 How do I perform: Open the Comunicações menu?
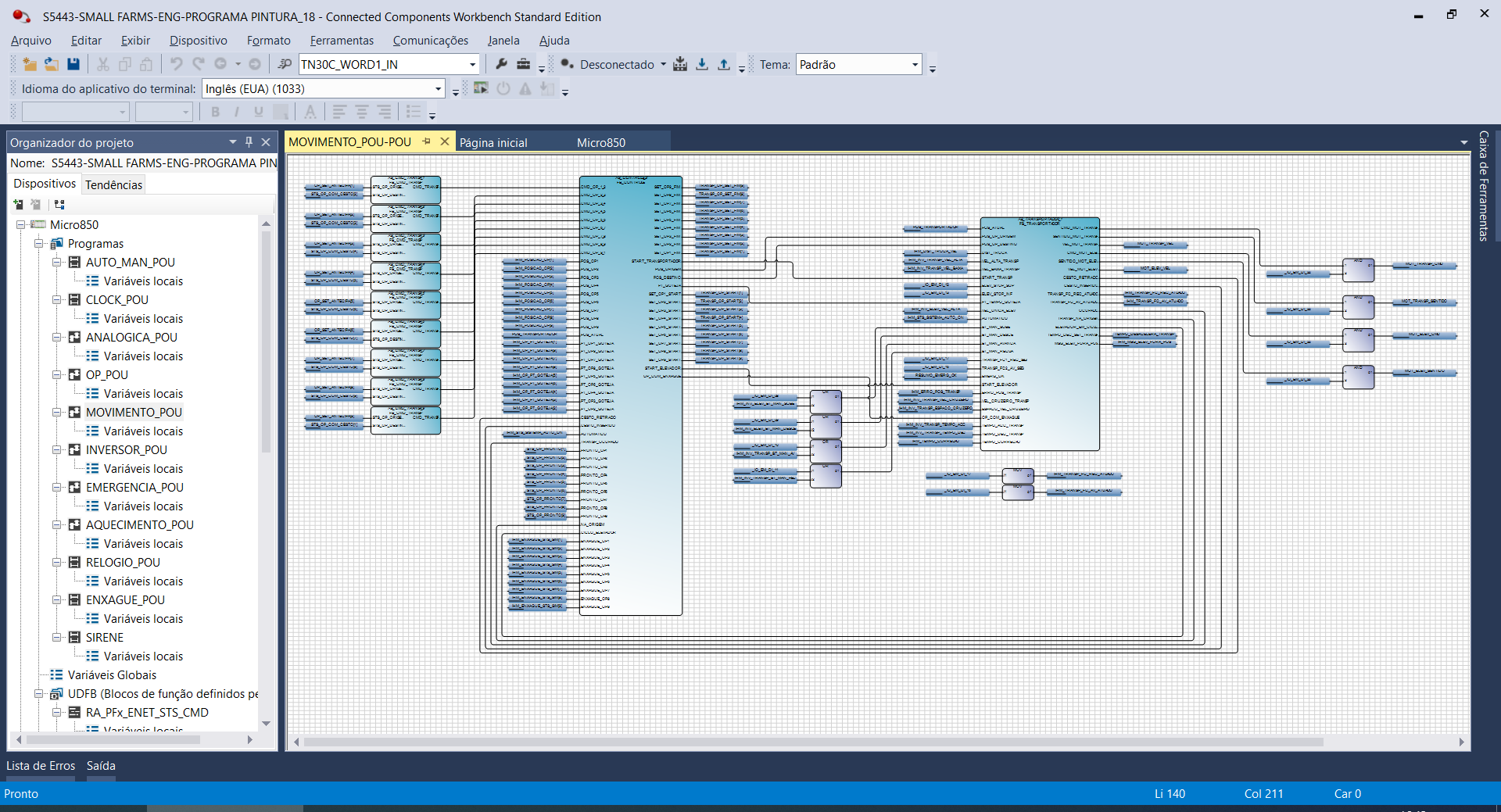(431, 41)
